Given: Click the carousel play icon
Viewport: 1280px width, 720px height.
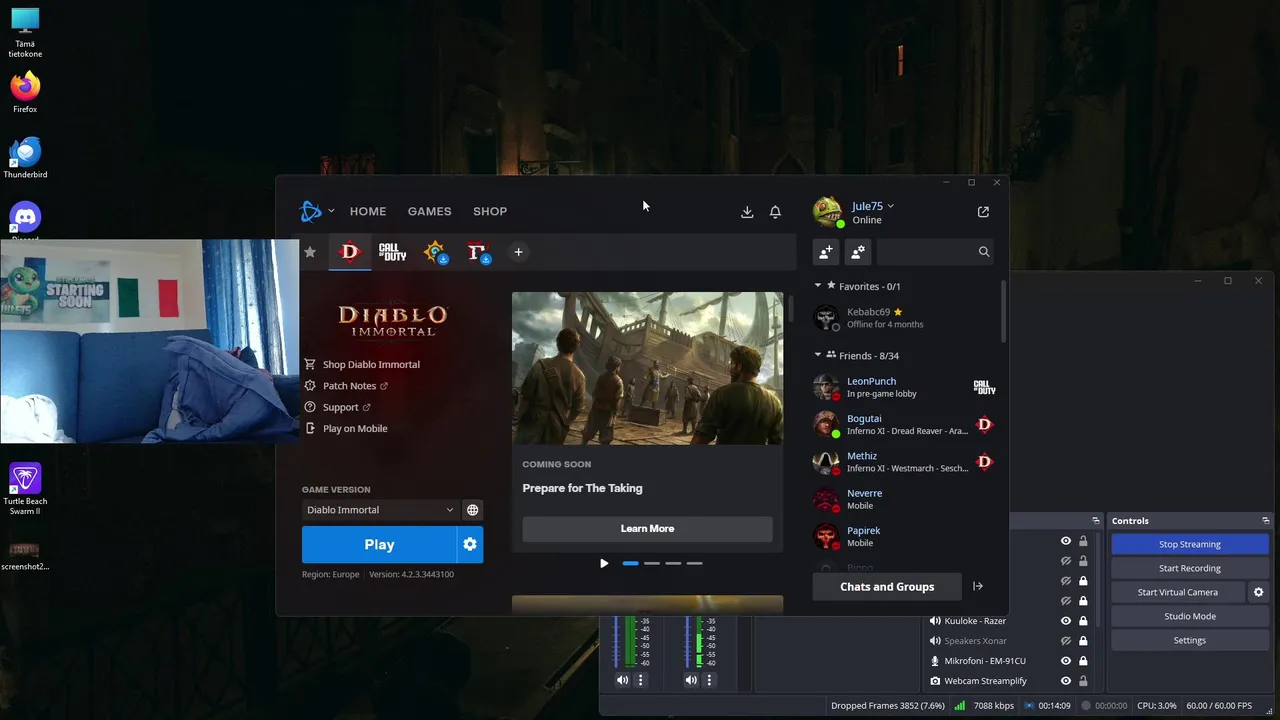Looking at the screenshot, I should coord(604,563).
